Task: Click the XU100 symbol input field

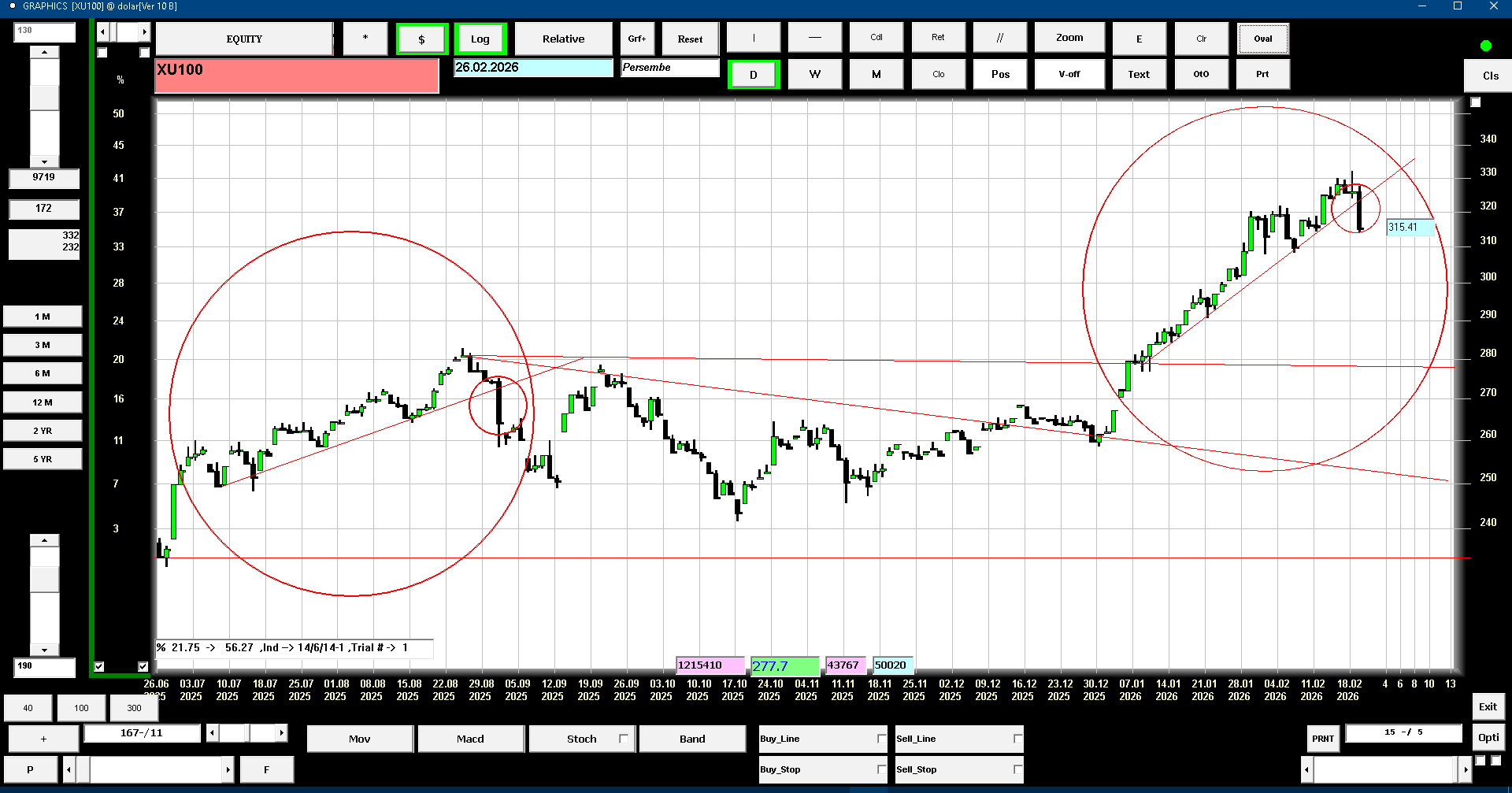Action: click(296, 76)
